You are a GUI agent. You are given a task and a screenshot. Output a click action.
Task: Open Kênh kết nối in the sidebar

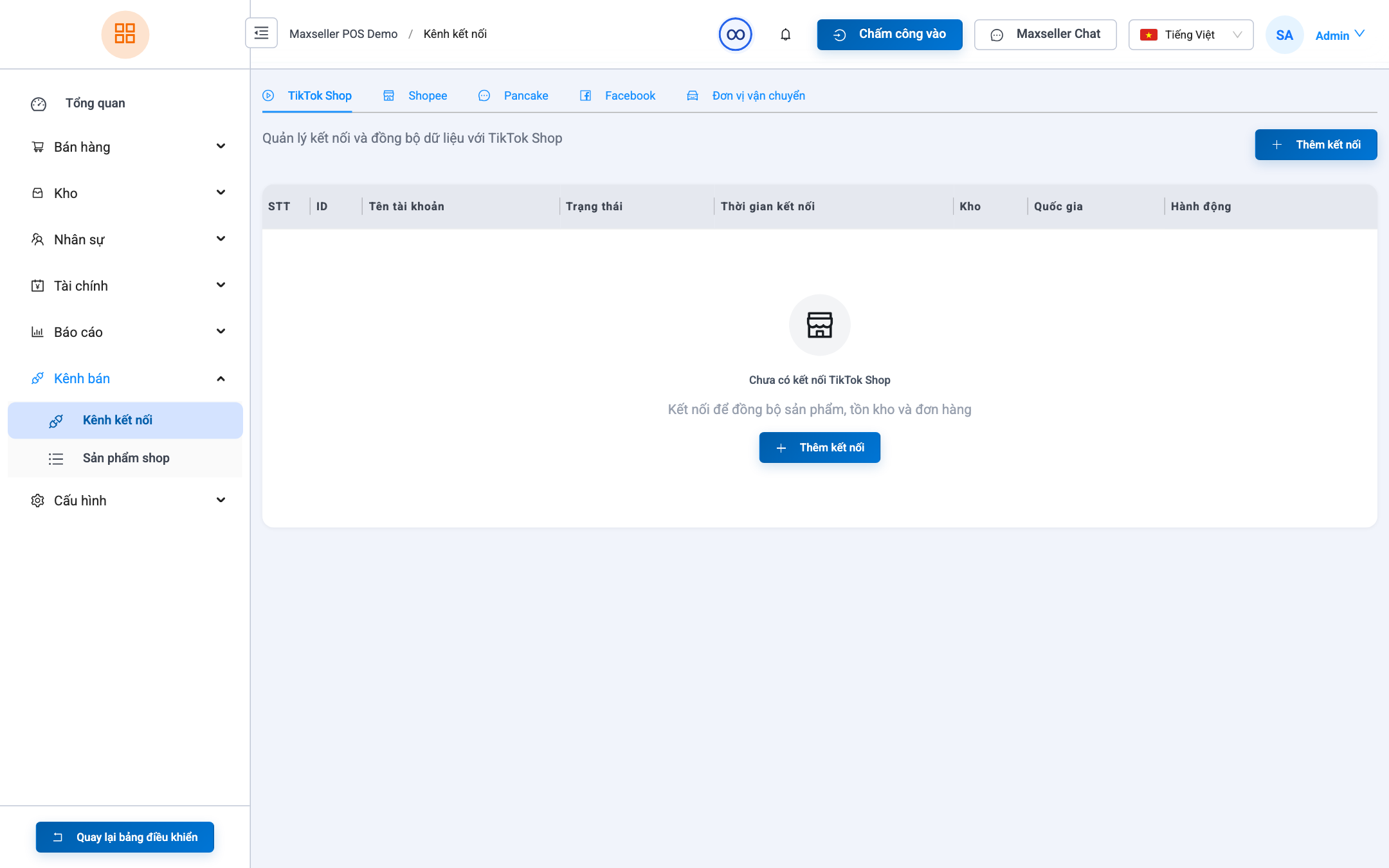pos(125,420)
